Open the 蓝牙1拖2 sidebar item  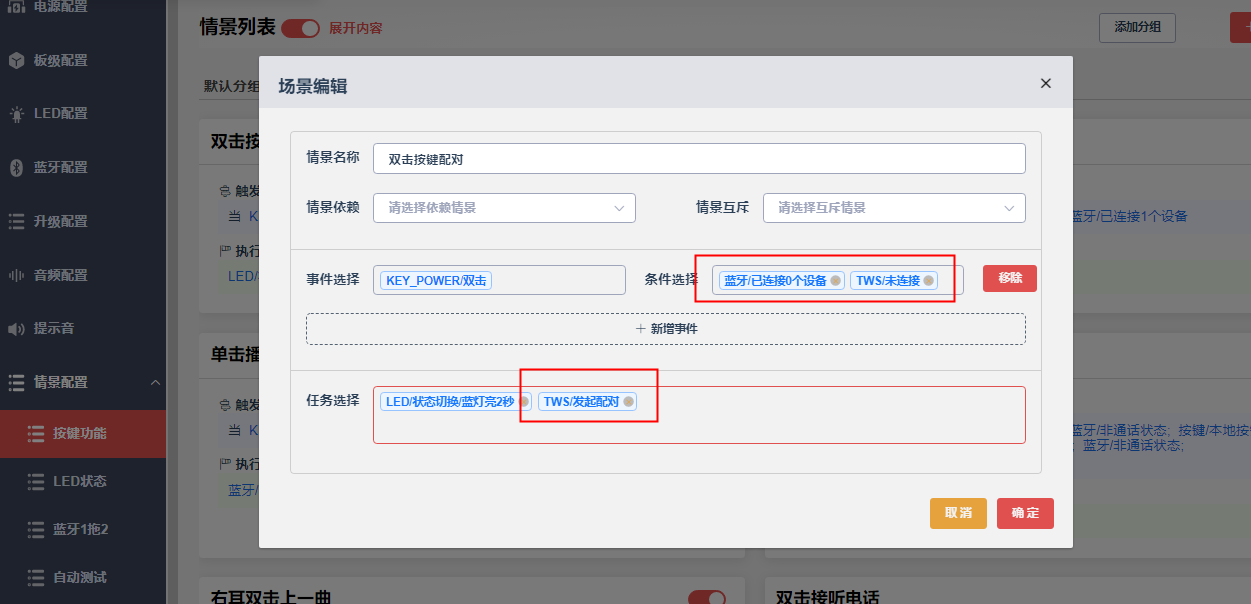83,530
